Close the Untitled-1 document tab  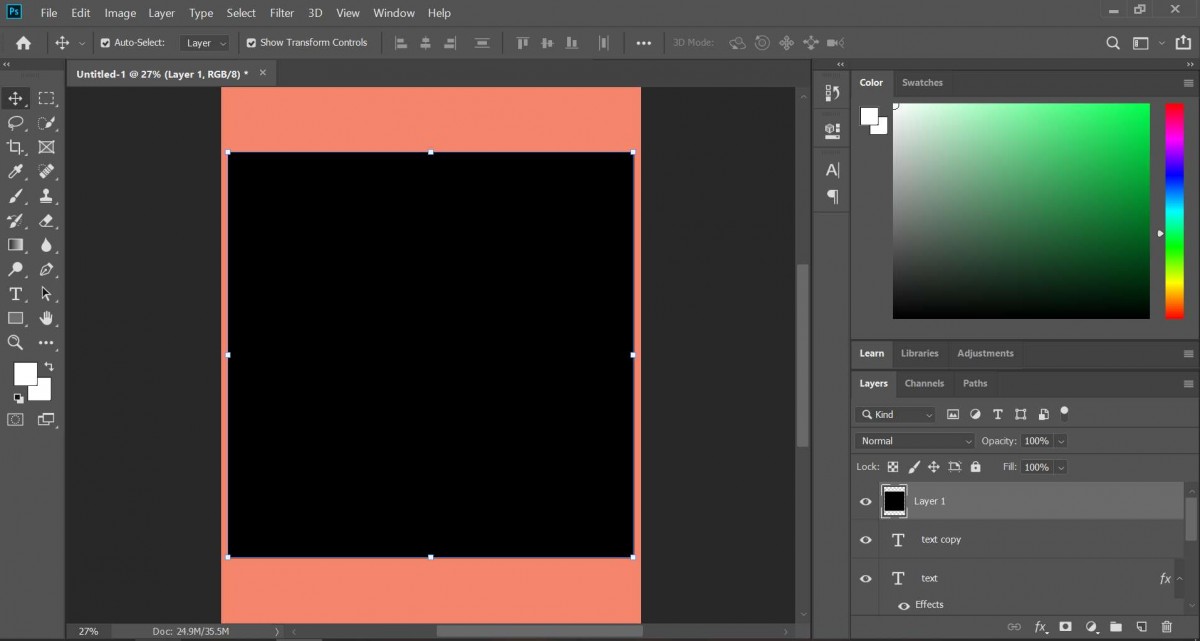click(x=263, y=73)
